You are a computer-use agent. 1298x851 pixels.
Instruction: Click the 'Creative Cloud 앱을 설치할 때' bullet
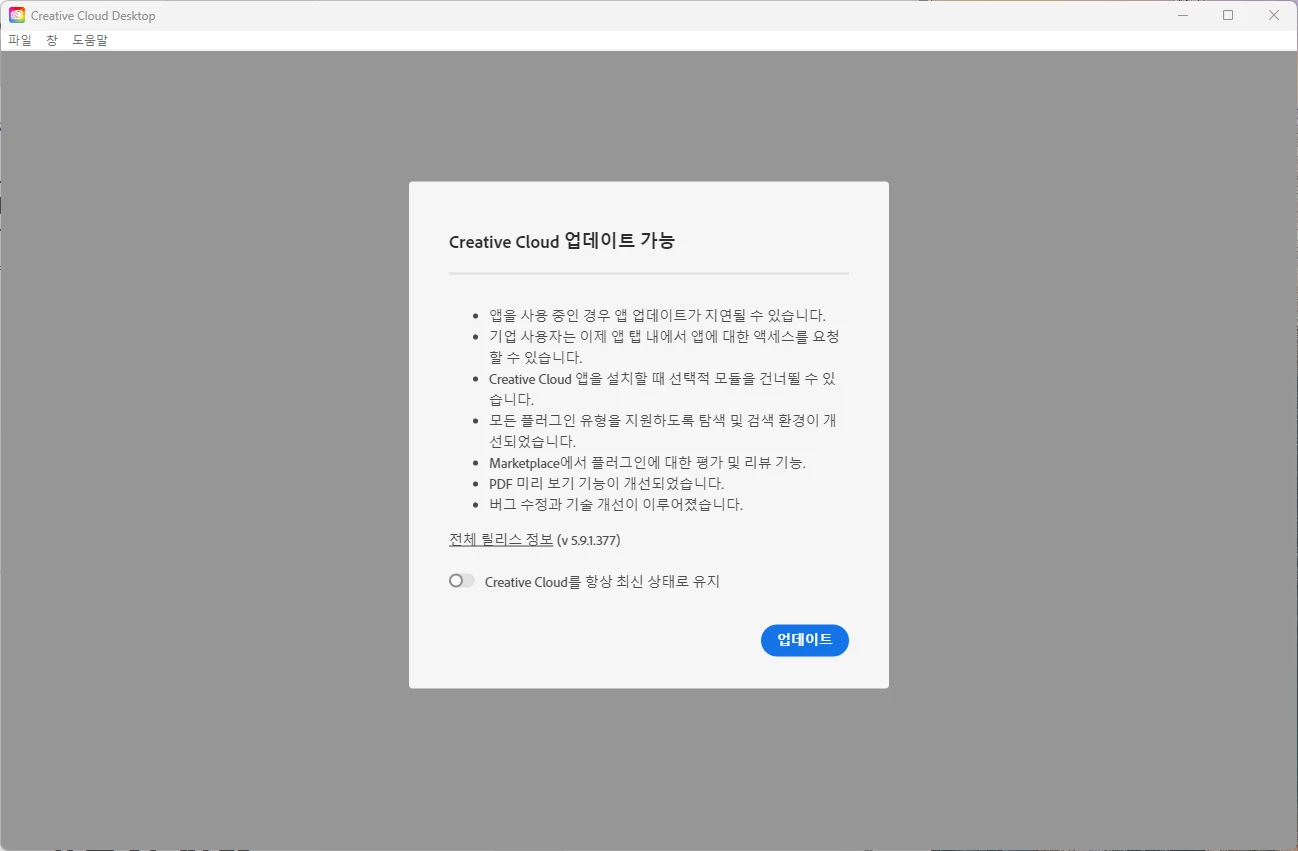click(662, 389)
